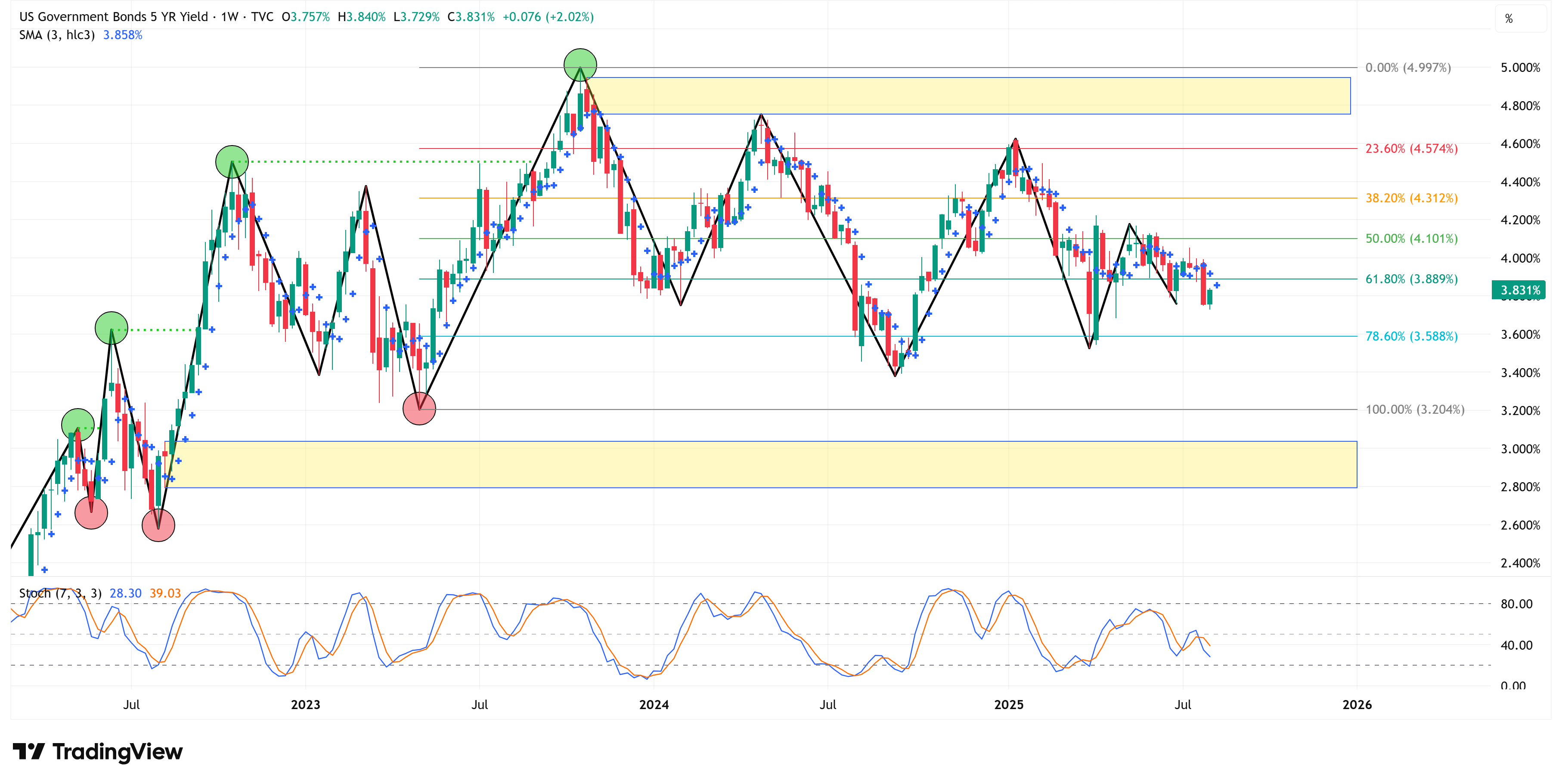This screenshot has height=784, width=1562.
Task: Click the percent scale button top right
Action: coord(1509,19)
